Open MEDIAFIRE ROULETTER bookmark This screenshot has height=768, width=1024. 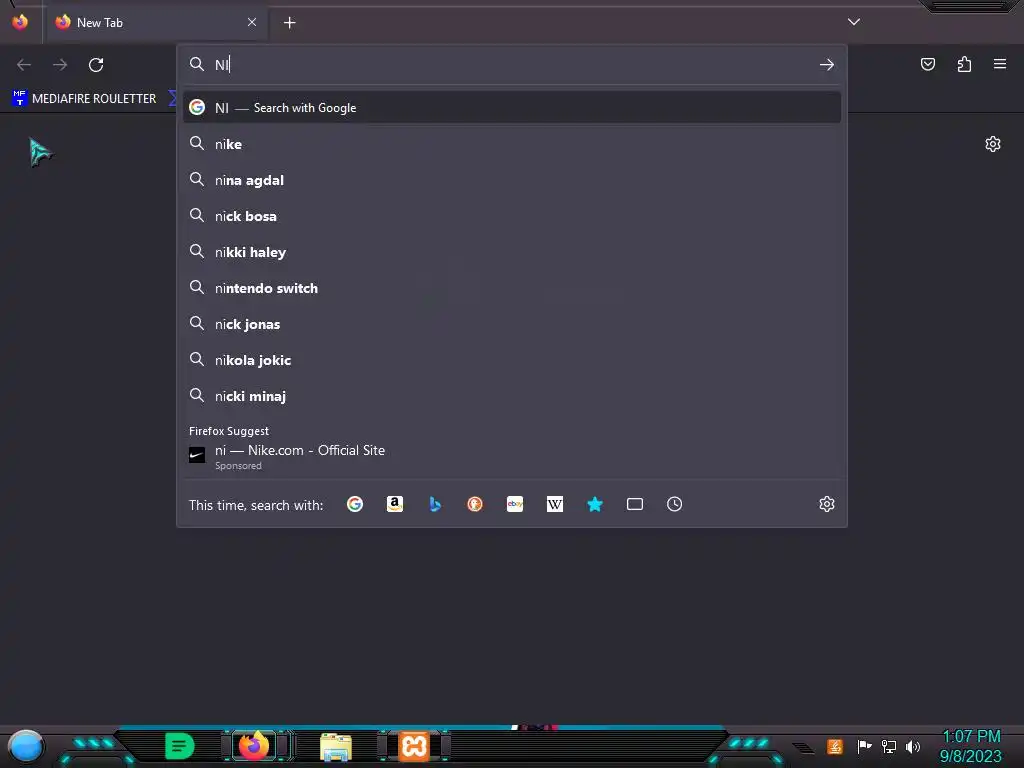click(x=84, y=99)
